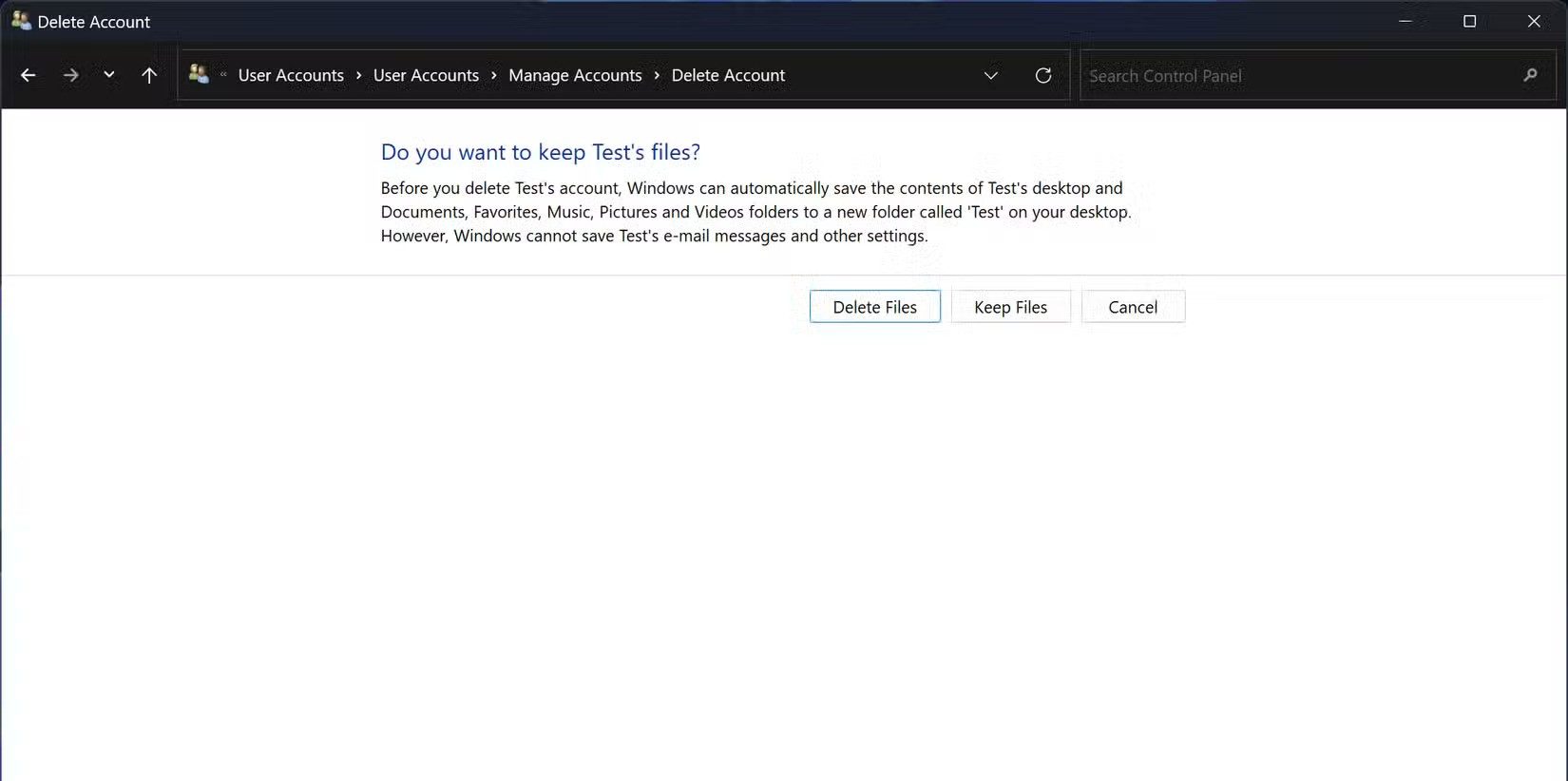Select the second User Accounts breadcrumb
This screenshot has width=1568, height=781.
tap(426, 75)
